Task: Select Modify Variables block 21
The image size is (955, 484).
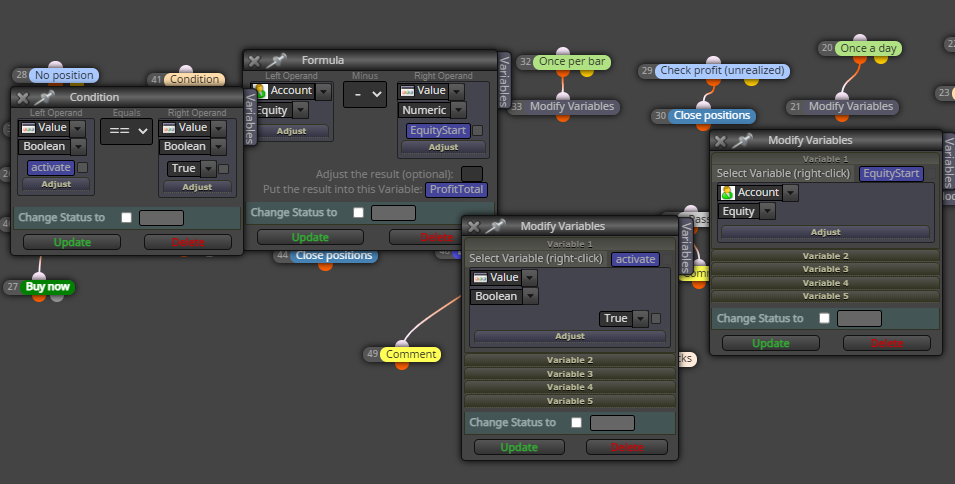Action: 851,107
